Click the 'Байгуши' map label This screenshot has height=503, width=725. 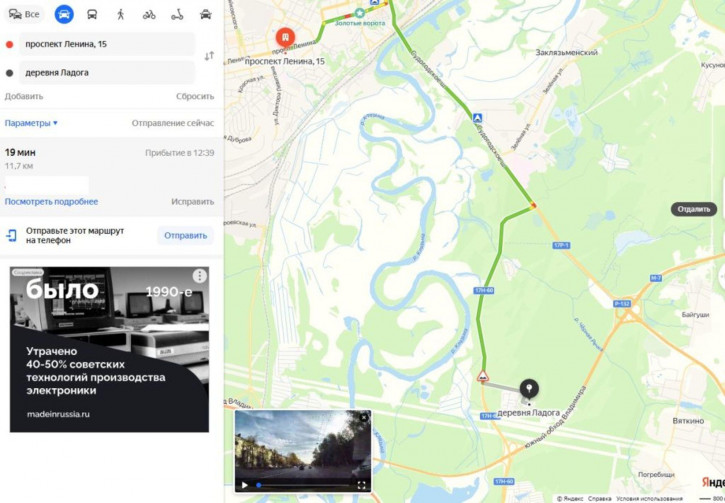click(695, 314)
